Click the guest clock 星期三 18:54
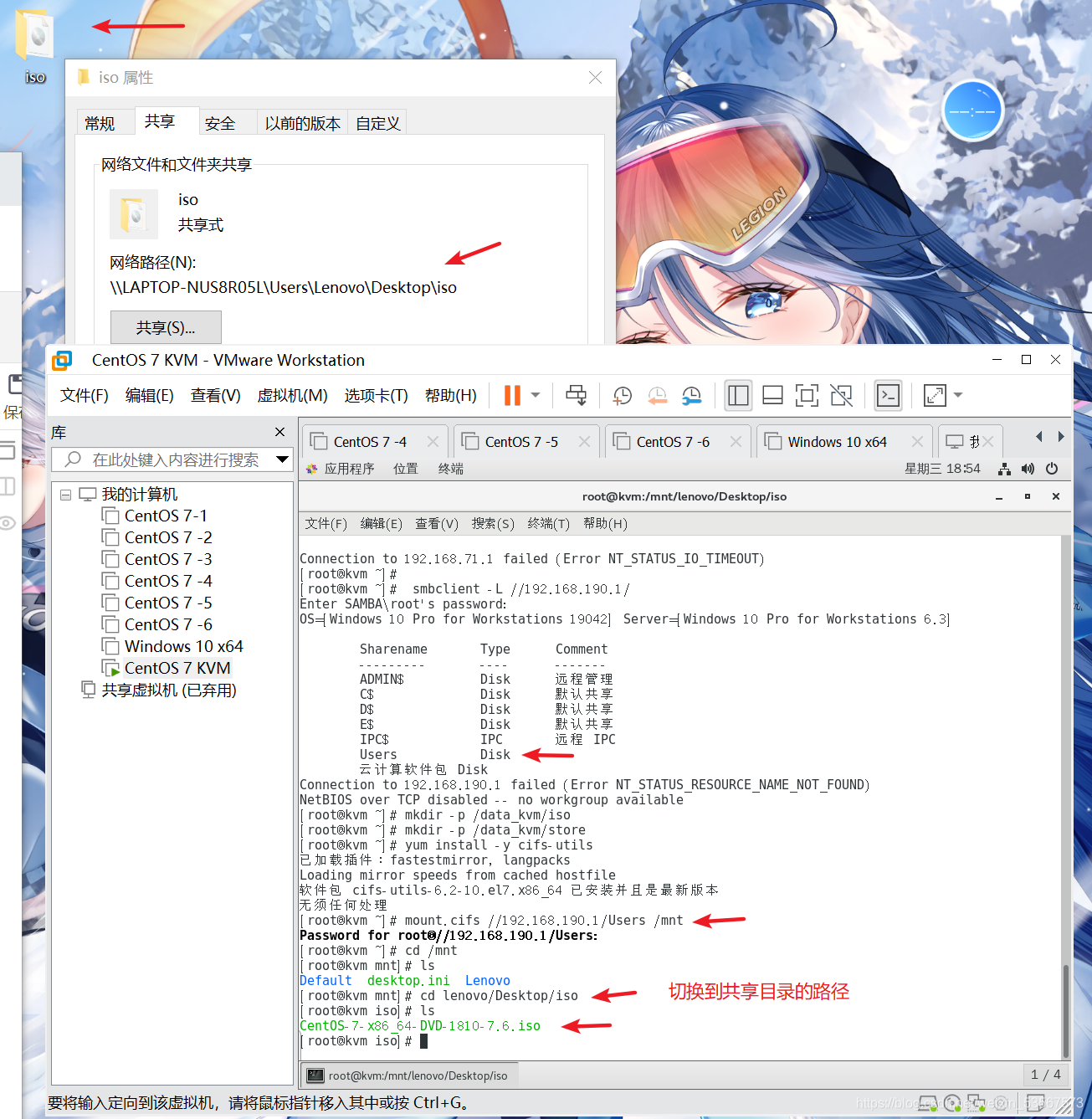Screen dimensions: 1092x1119 [x=942, y=469]
